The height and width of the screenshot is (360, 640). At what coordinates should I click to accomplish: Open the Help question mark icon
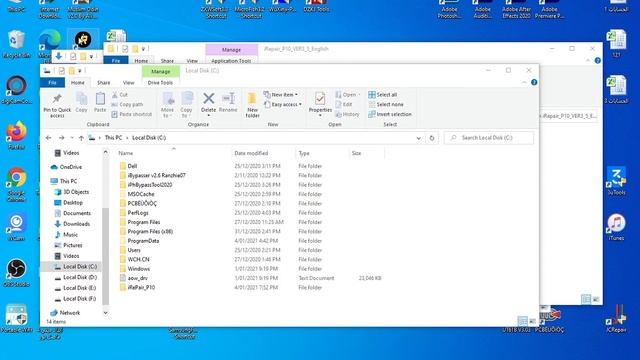(534, 82)
